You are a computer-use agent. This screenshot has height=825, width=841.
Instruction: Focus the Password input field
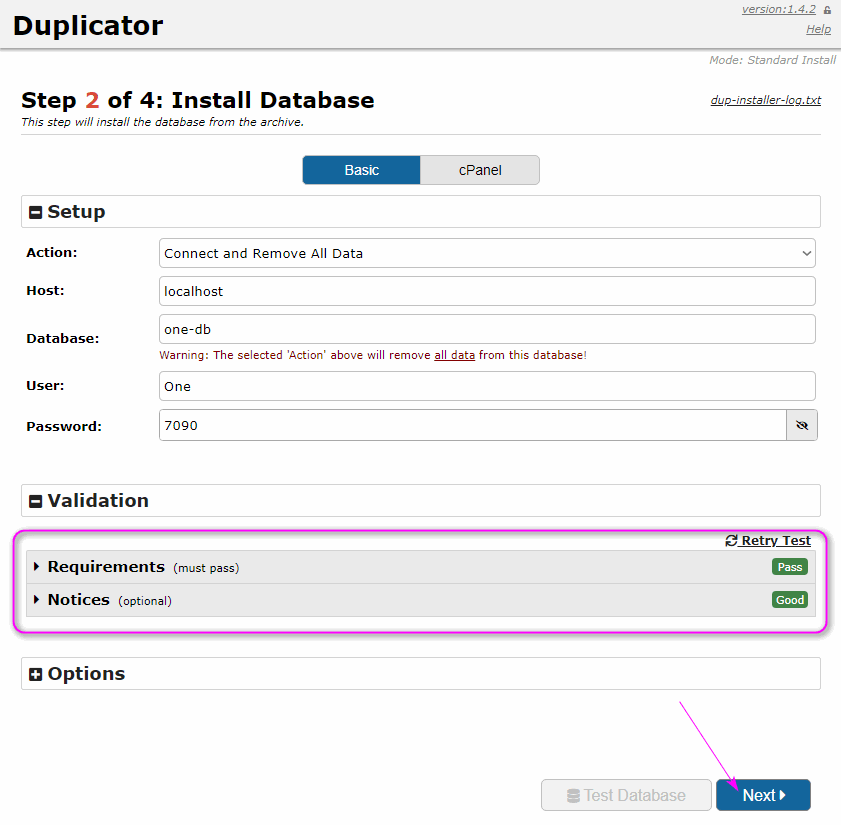(x=473, y=425)
